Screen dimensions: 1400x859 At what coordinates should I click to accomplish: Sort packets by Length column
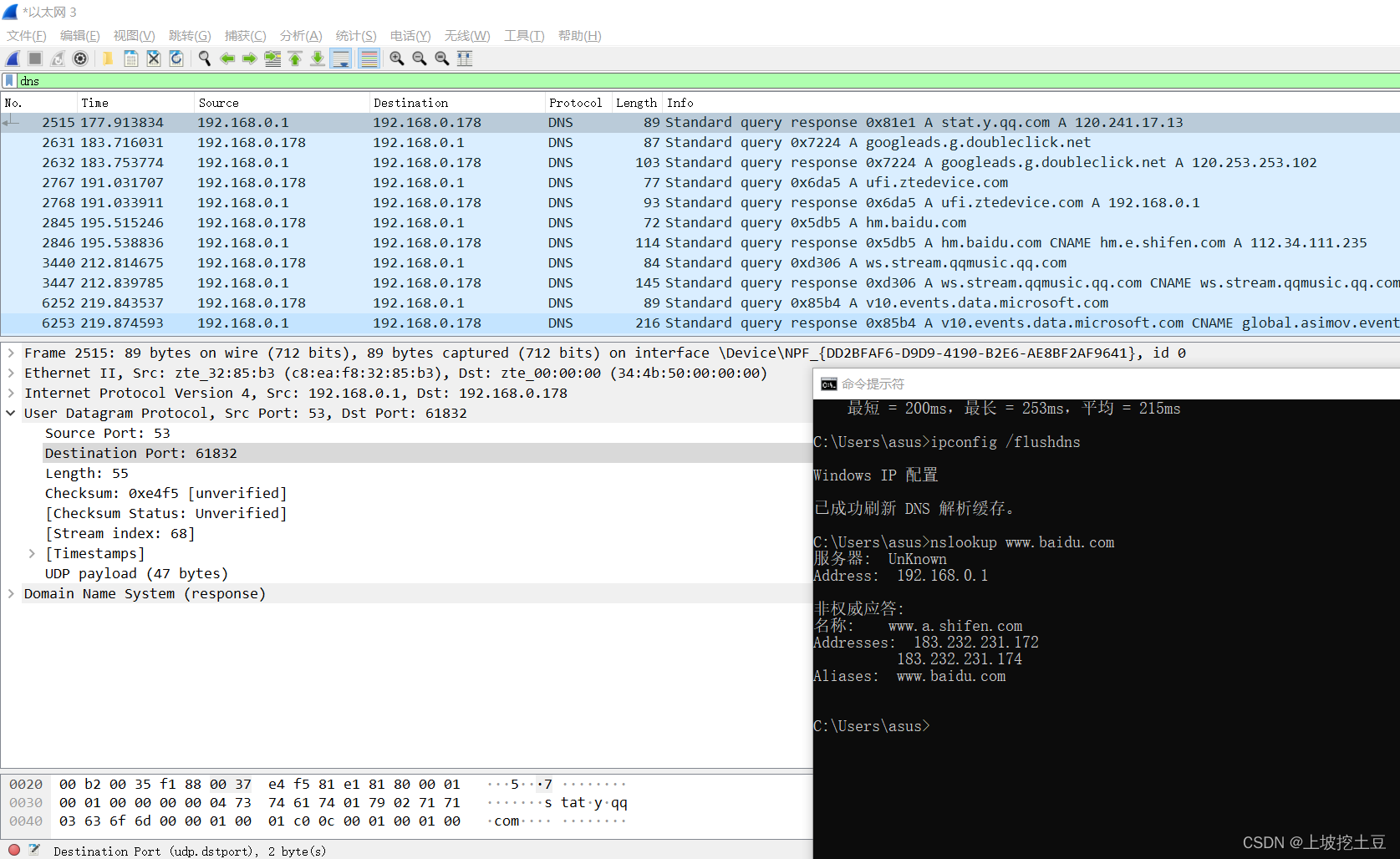pos(637,103)
